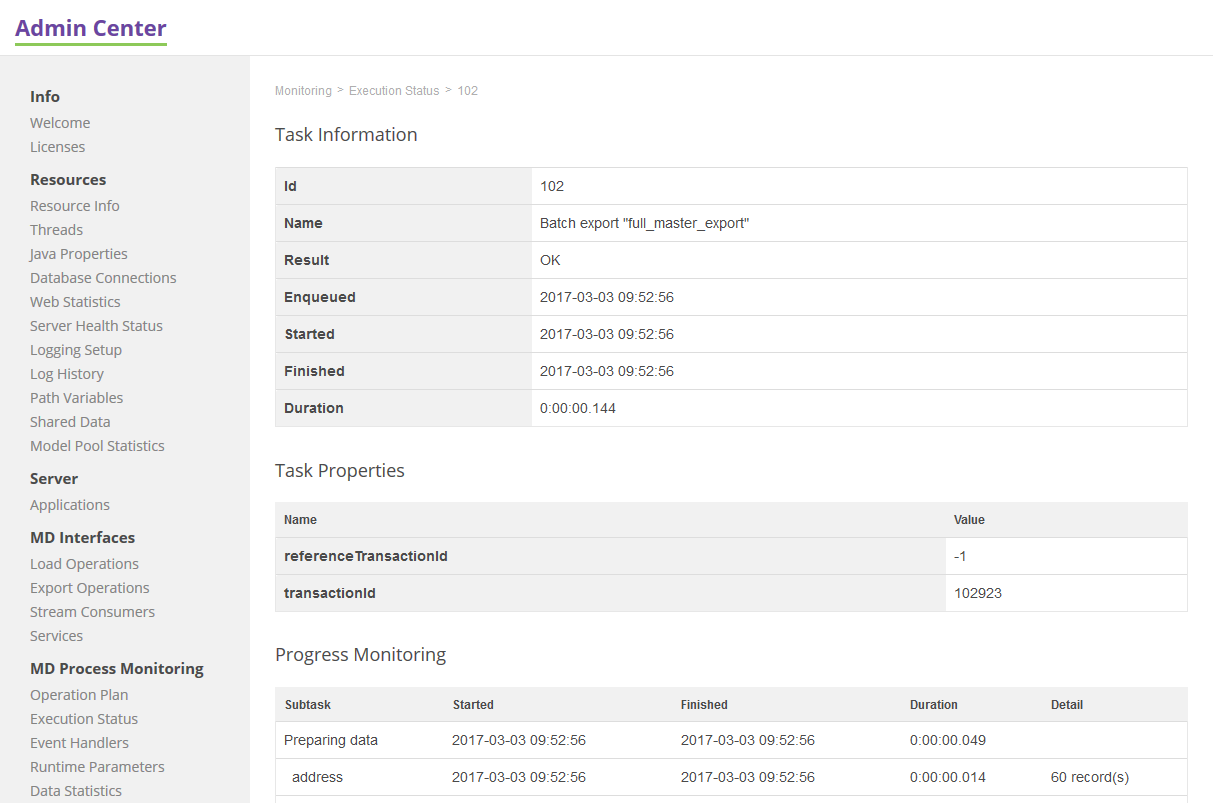Open Applications under Server
Screen dimensions: 1214x803
pyautogui.click(x=70, y=505)
